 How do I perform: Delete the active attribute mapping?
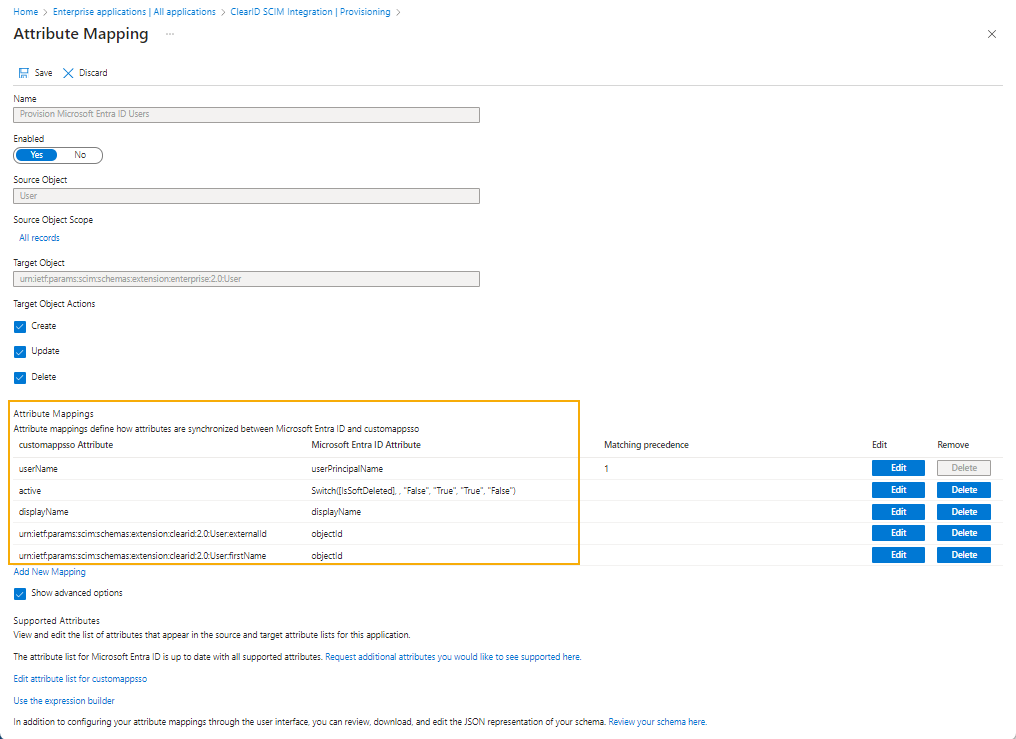click(x=962, y=489)
